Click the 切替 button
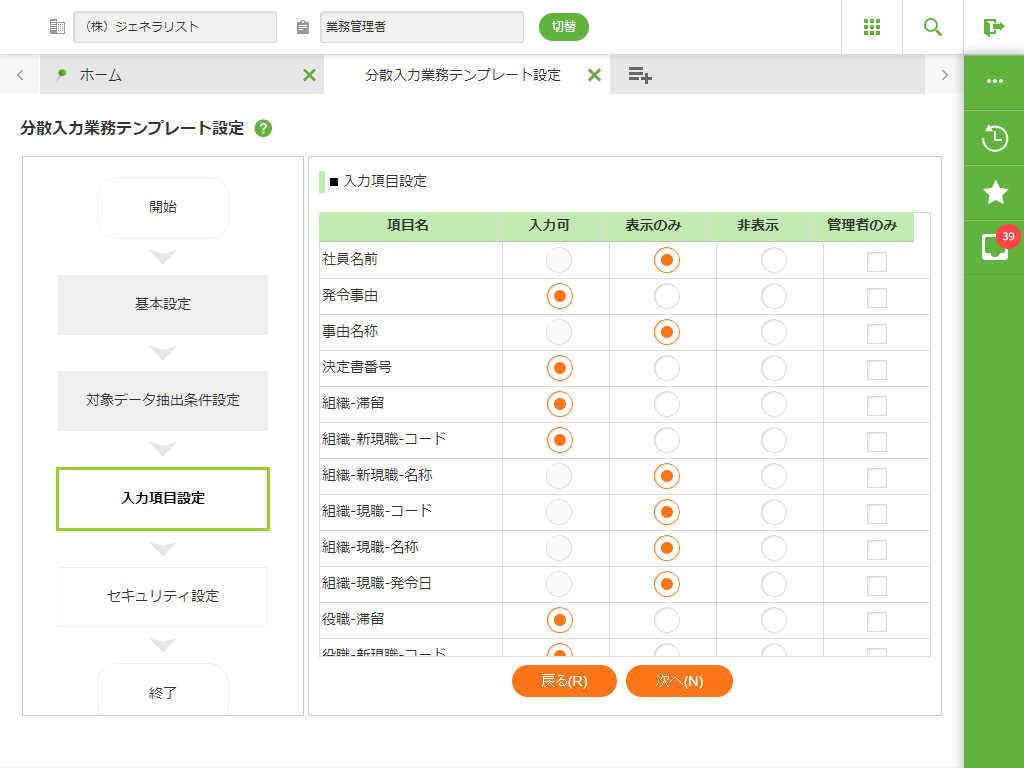The image size is (1024, 768). 564,27
